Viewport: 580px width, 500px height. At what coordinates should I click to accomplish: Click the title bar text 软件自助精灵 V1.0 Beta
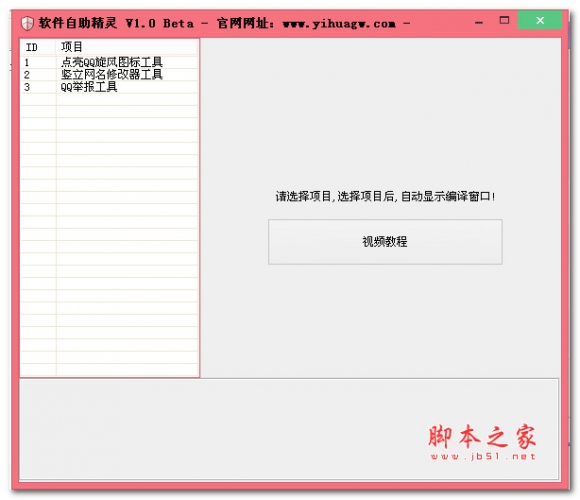click(116, 23)
